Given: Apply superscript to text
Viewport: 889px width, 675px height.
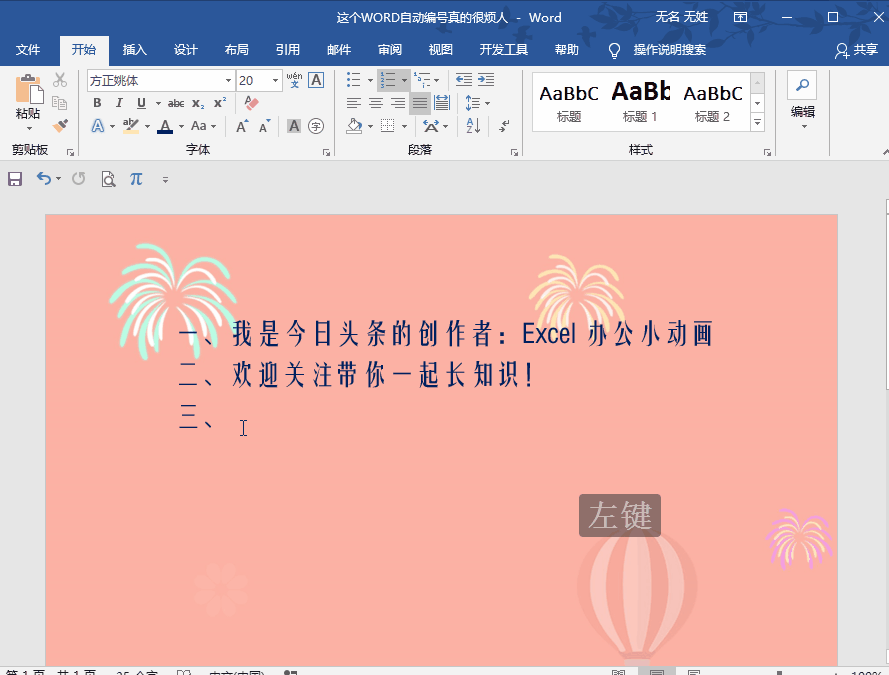Looking at the screenshot, I should click(219, 102).
